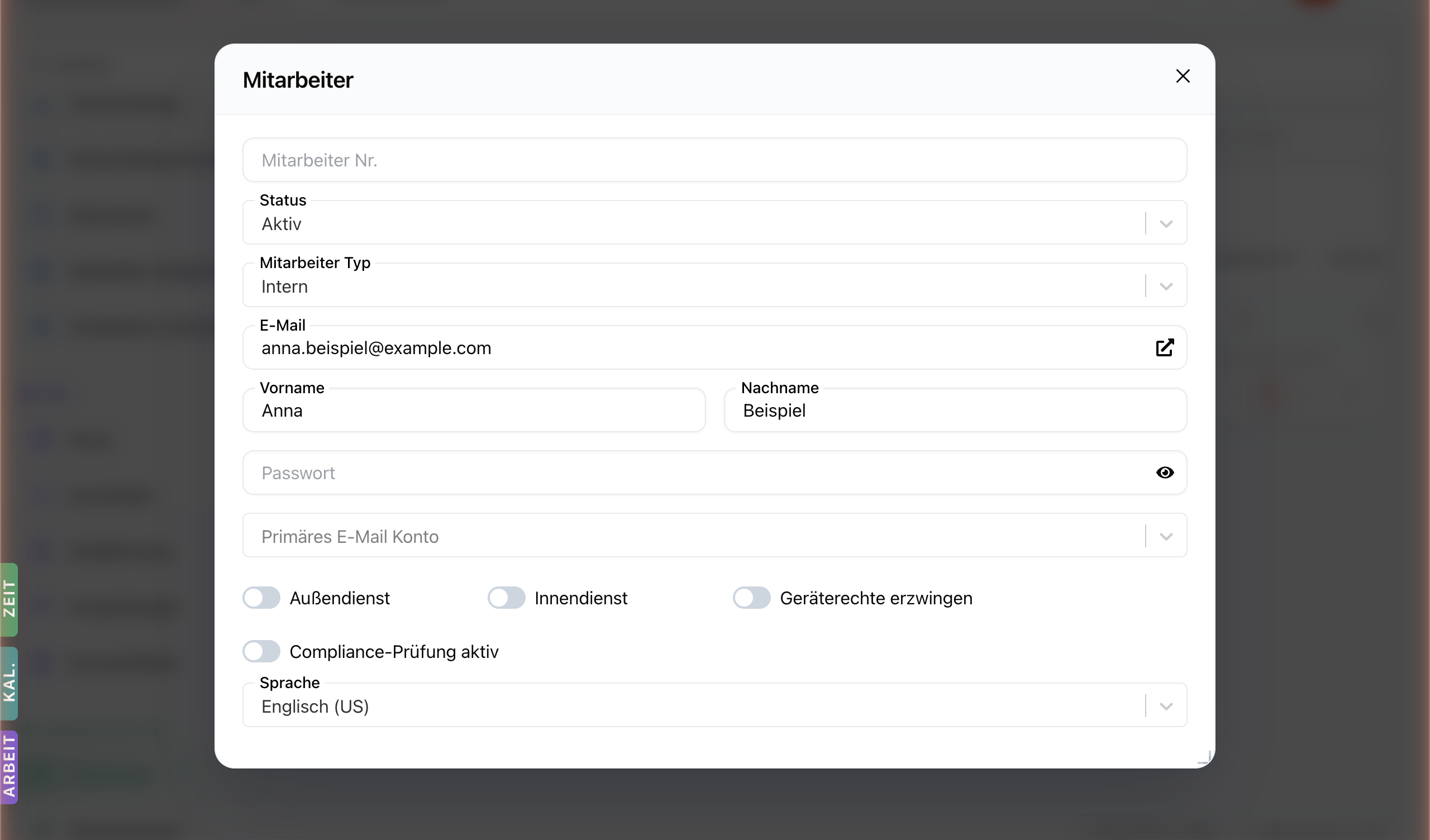Select the Nachname field containing Beispiel
Screen dimensions: 1430x840
click(955, 410)
